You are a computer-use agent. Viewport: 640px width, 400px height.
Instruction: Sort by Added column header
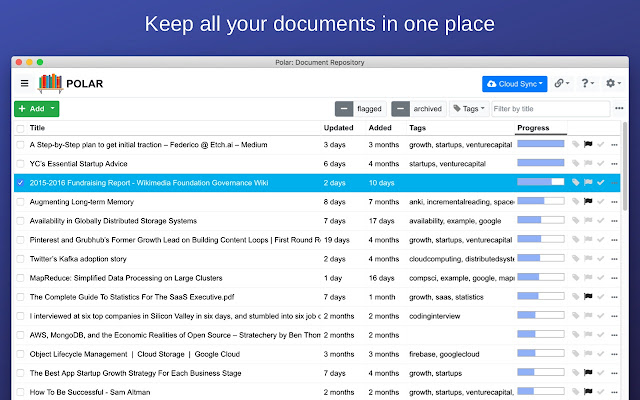point(380,128)
